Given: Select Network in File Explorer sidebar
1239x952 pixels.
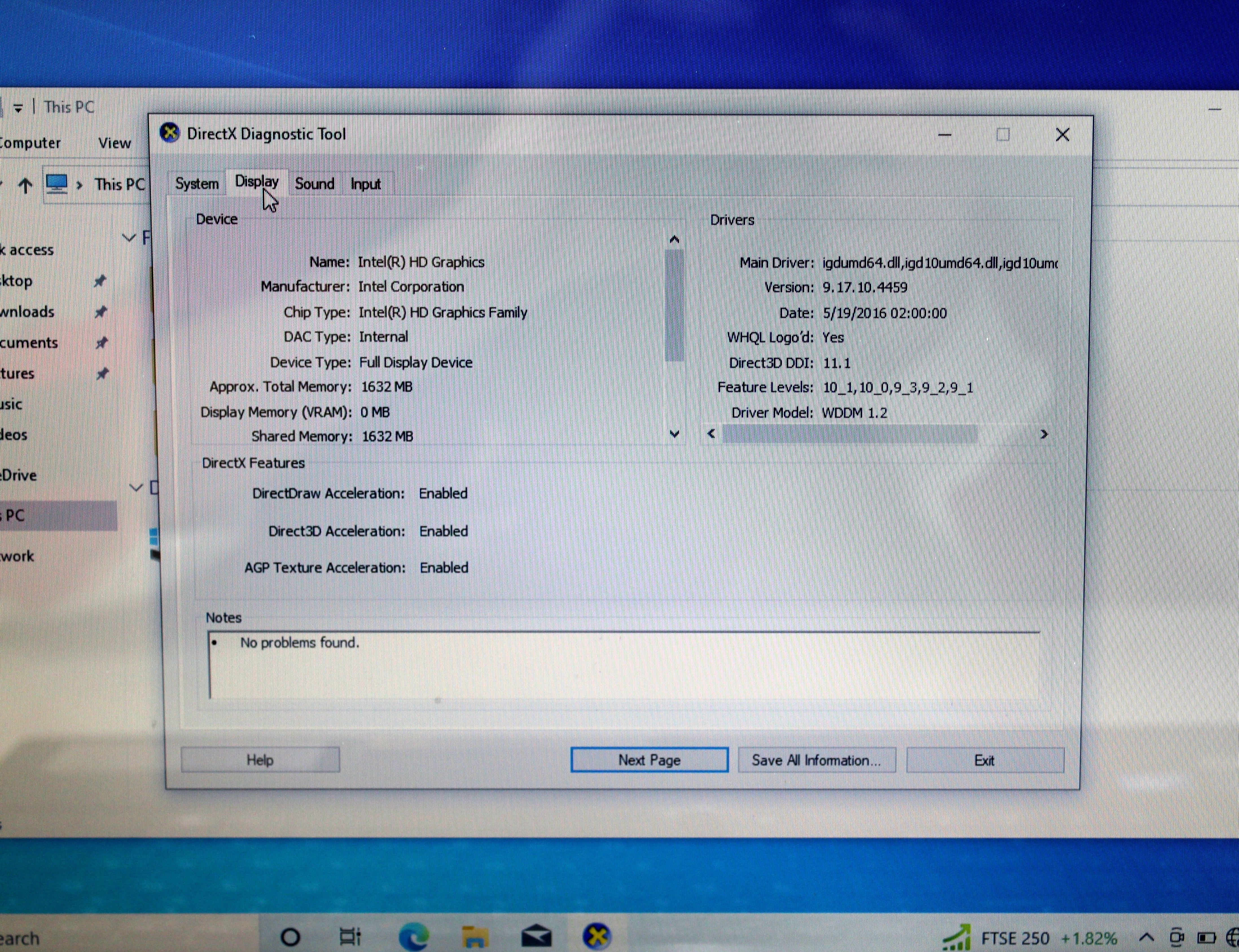Looking at the screenshot, I should tap(17, 556).
